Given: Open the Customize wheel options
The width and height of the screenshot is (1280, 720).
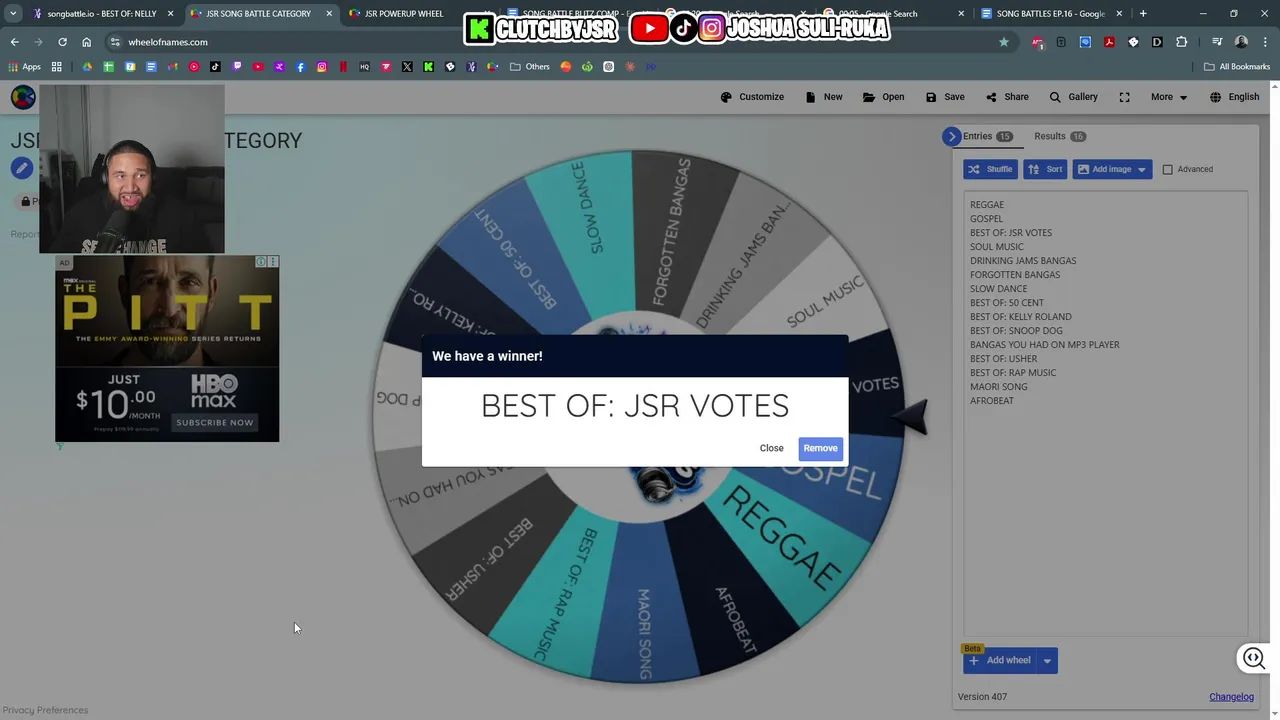Looking at the screenshot, I should point(752,97).
